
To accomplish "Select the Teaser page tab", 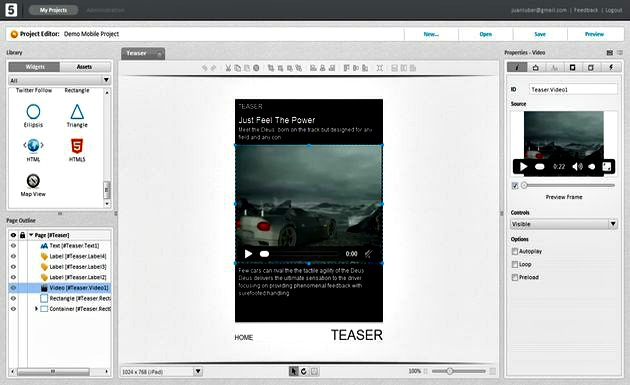I will pyautogui.click(x=143, y=53).
